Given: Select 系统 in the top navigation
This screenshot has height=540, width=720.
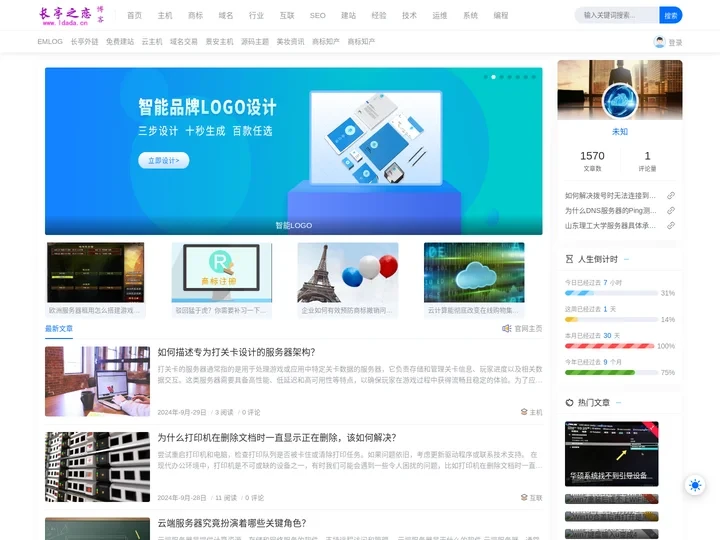Looking at the screenshot, I should click(470, 16).
